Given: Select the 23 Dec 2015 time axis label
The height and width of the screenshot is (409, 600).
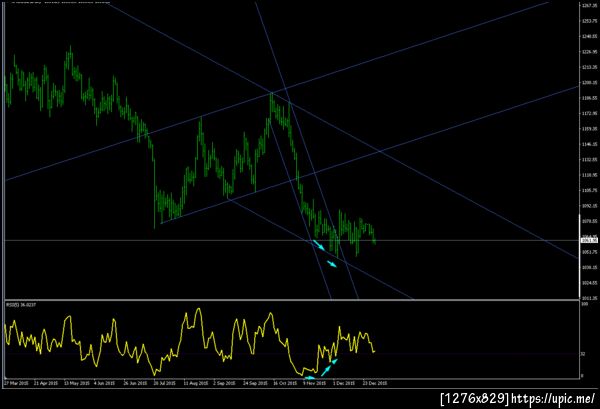Looking at the screenshot, I should click(x=375, y=383).
